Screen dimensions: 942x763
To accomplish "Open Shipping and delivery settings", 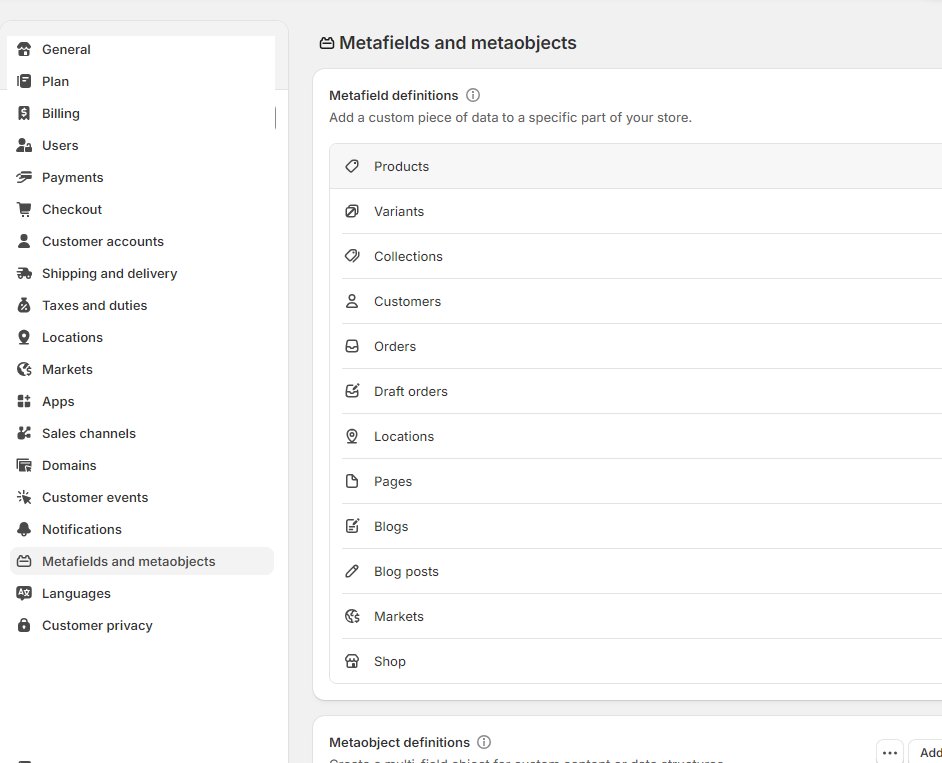I will (x=109, y=274).
